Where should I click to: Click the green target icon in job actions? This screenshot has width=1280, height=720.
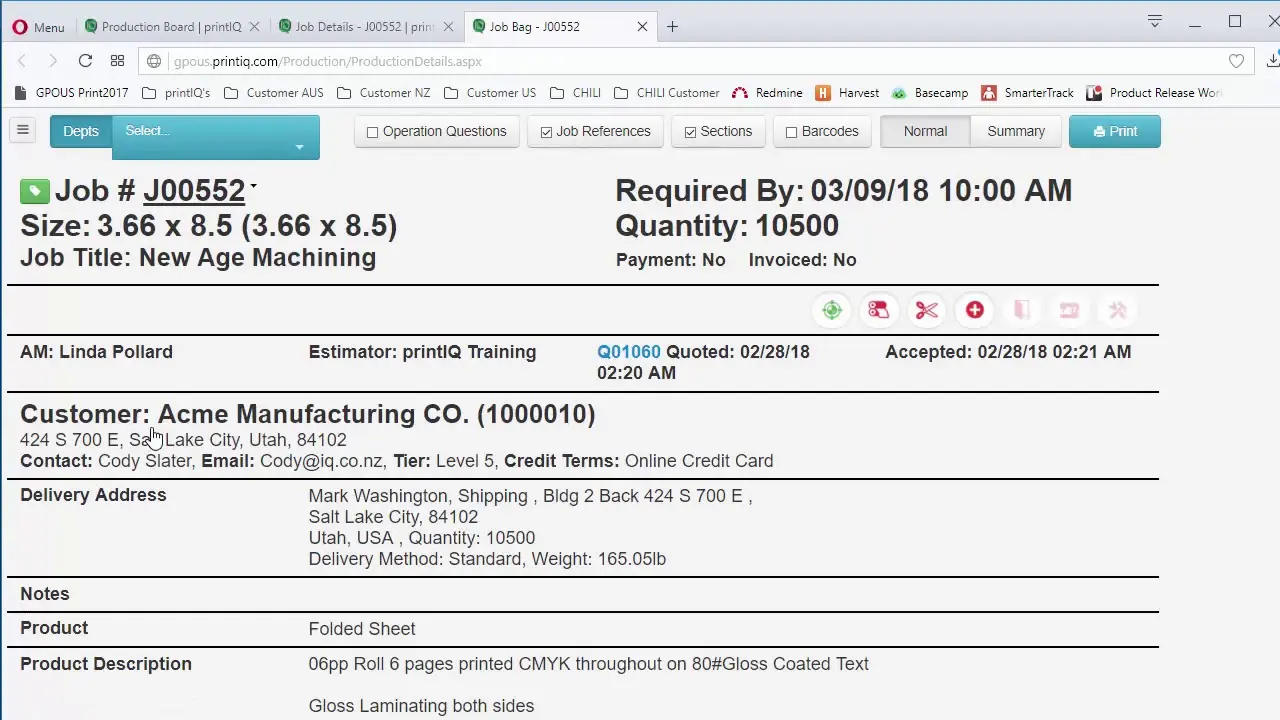pos(832,311)
